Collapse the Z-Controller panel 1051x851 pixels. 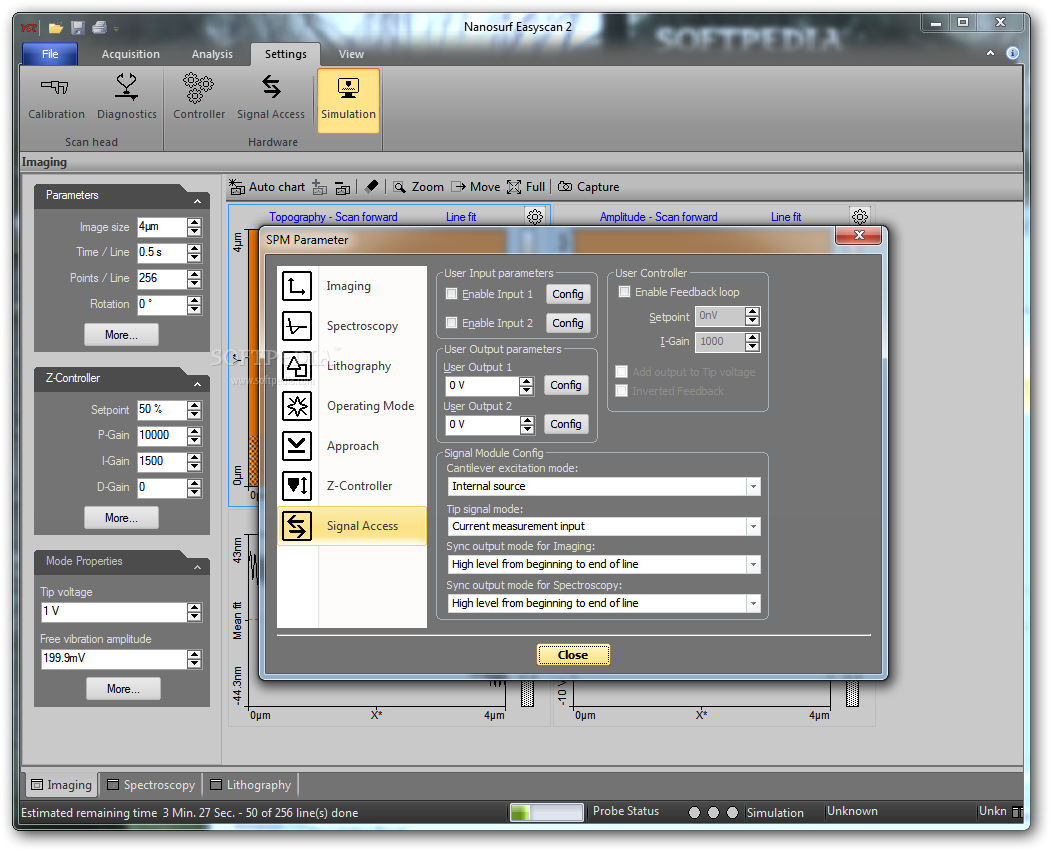pos(198,384)
